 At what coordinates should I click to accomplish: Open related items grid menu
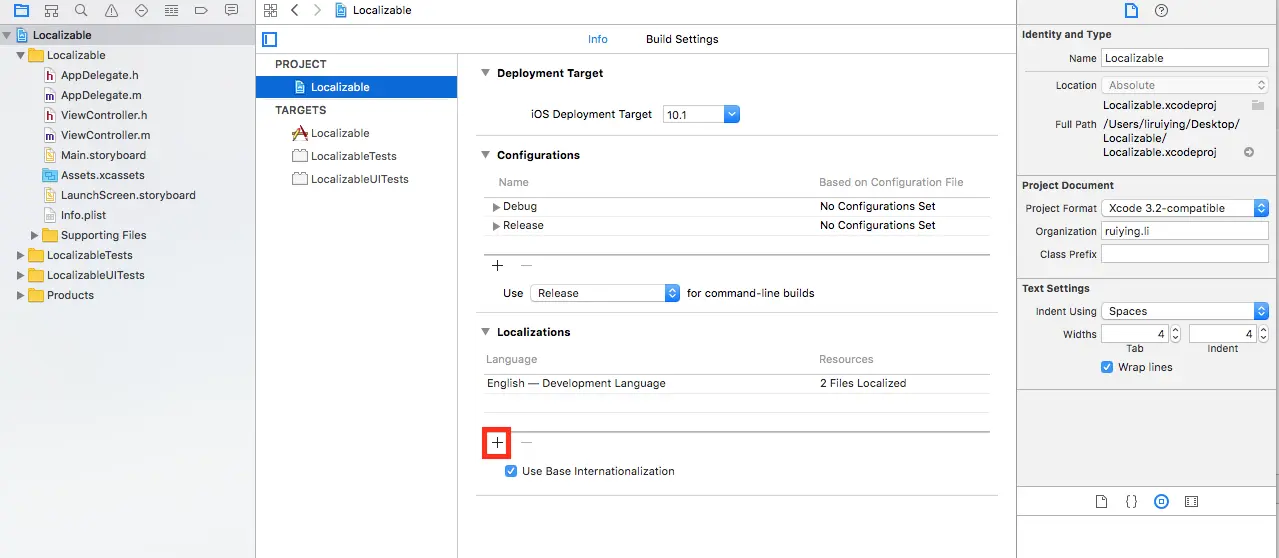[270, 10]
